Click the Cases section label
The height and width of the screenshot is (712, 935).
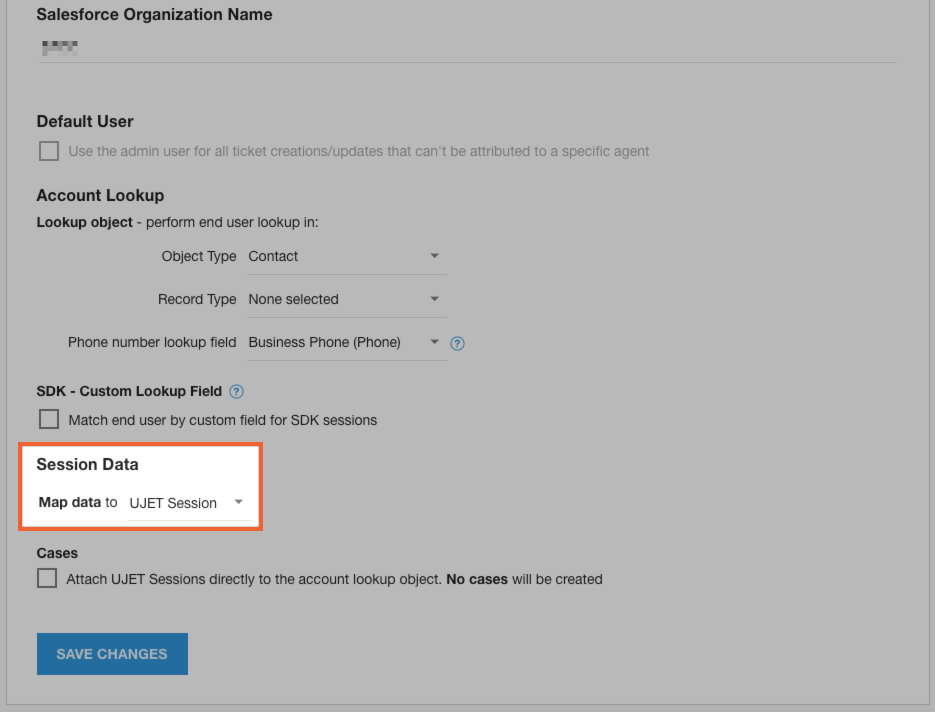click(x=57, y=553)
